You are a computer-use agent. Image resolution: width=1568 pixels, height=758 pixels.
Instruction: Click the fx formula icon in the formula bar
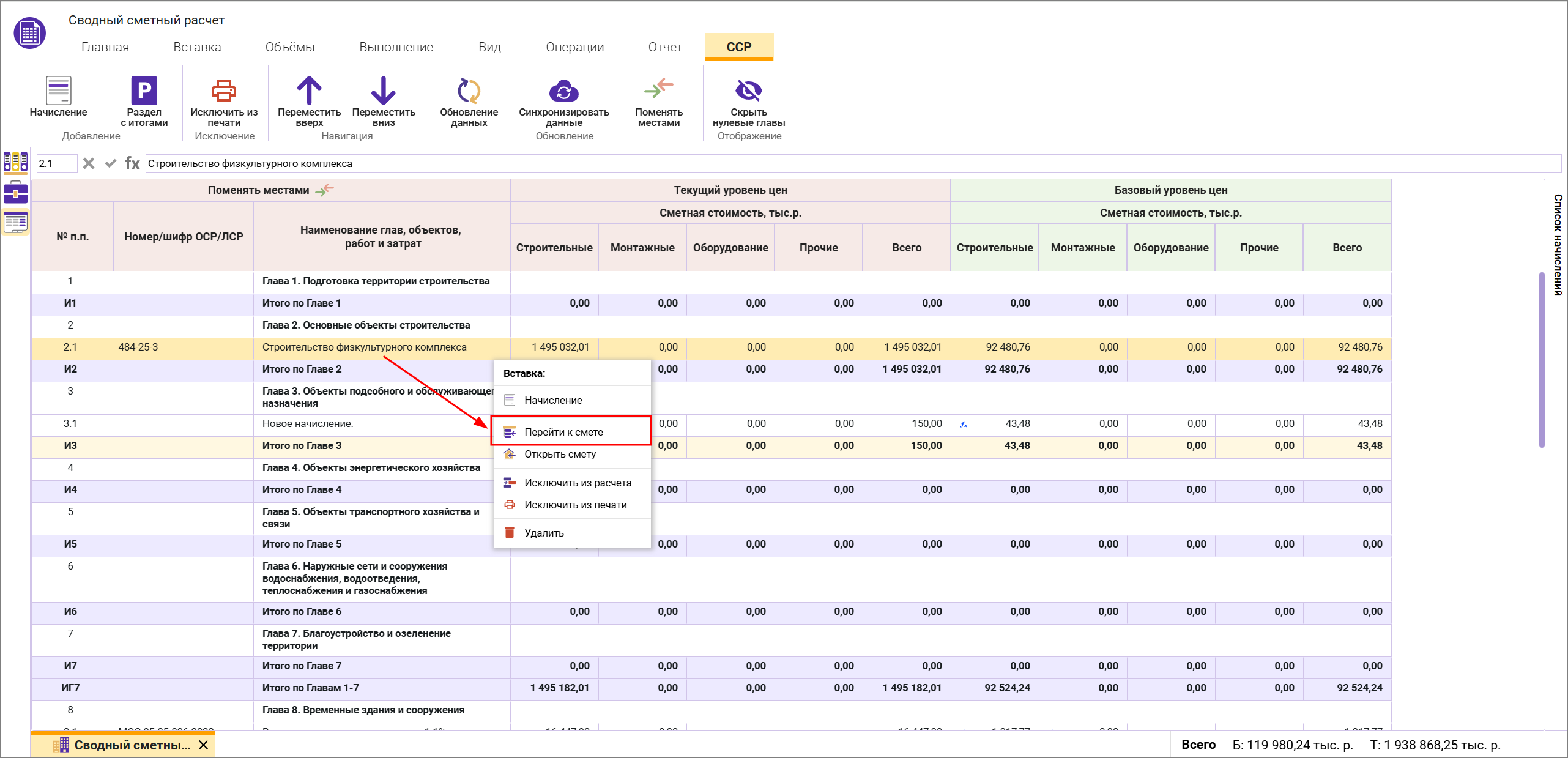click(x=132, y=163)
